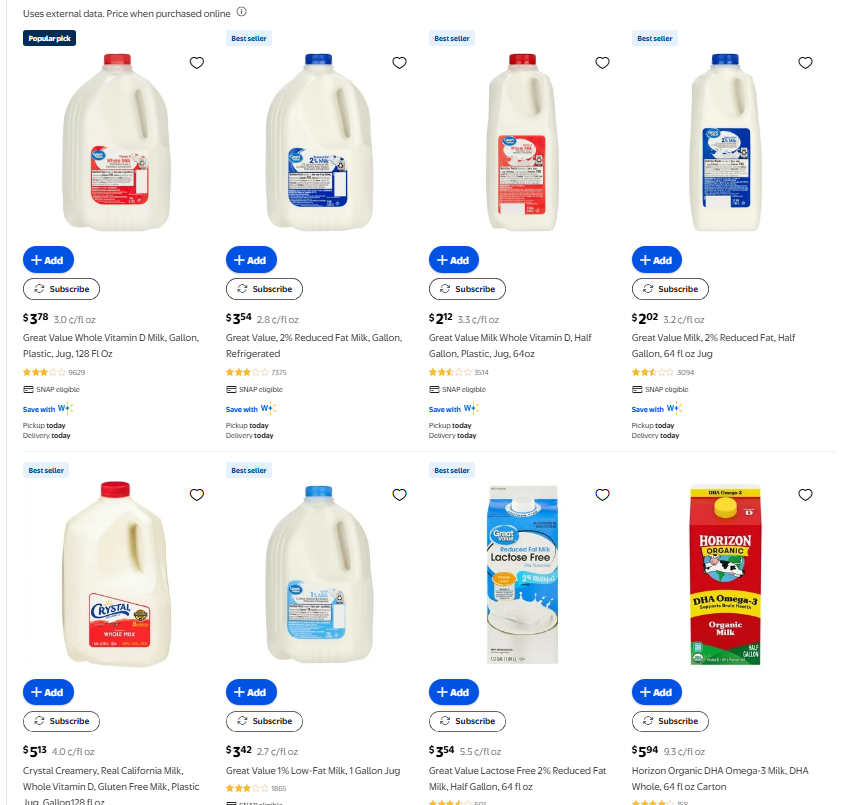
Task: Open the Horizon Organic DHA Omega-3 product link
Action: [720, 779]
